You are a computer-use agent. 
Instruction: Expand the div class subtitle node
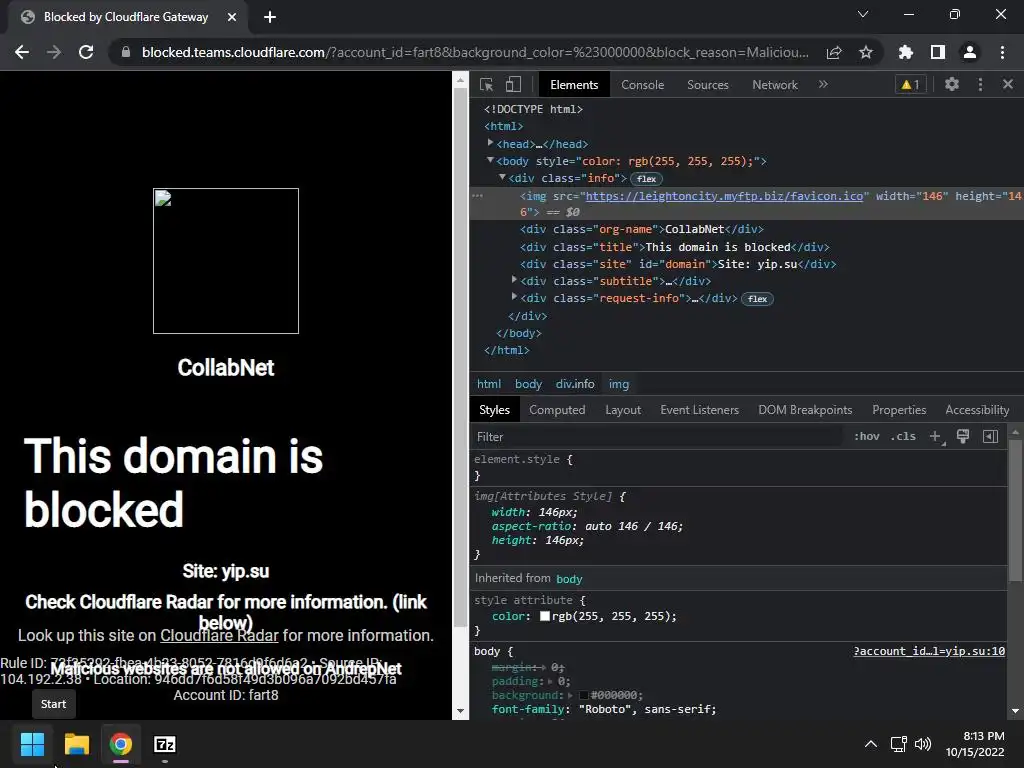(x=515, y=280)
